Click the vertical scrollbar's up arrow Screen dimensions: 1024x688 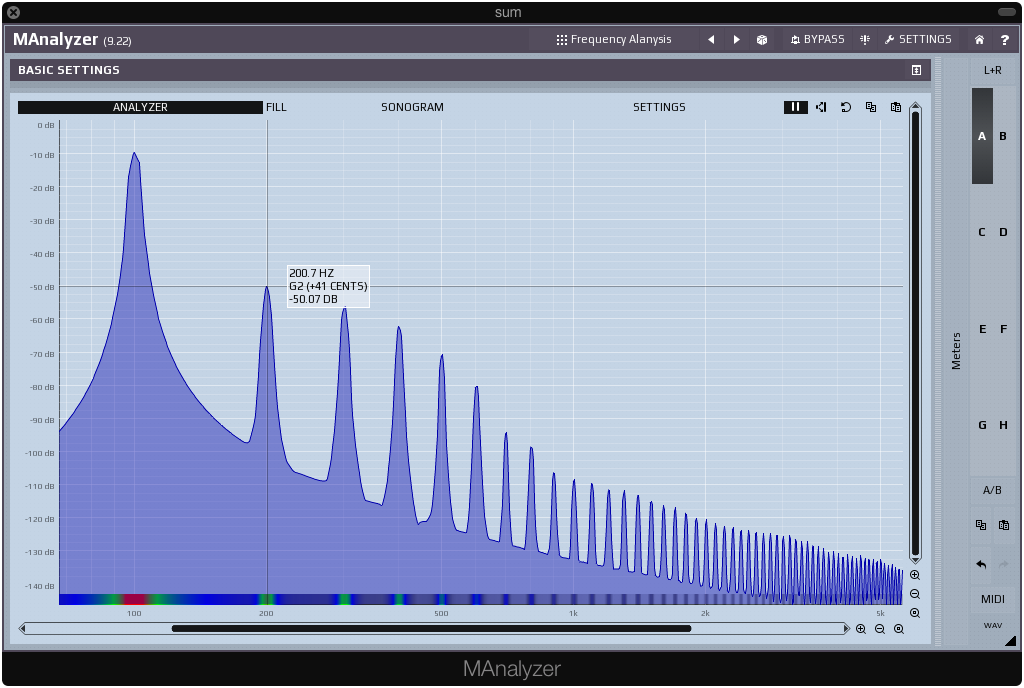(x=915, y=107)
